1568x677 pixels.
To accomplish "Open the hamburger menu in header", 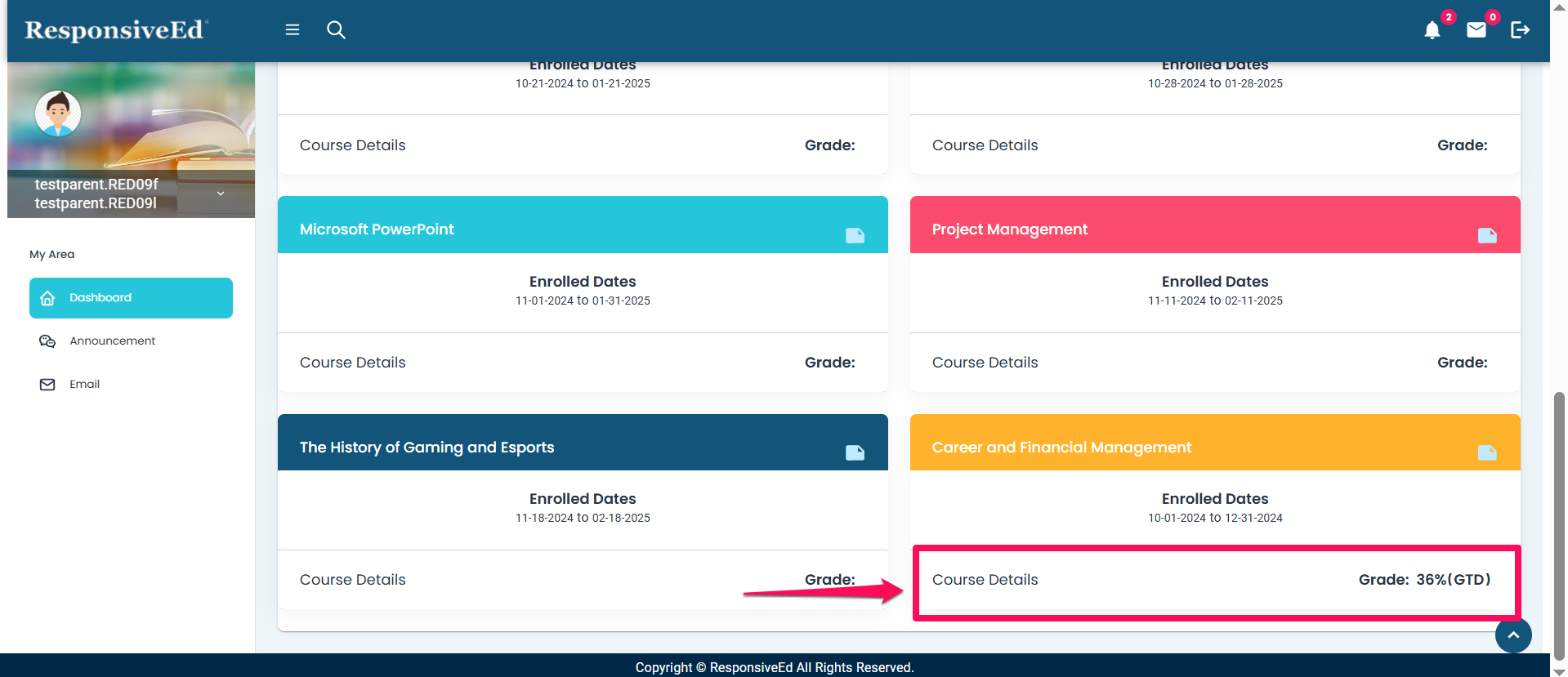I will click(x=292, y=30).
